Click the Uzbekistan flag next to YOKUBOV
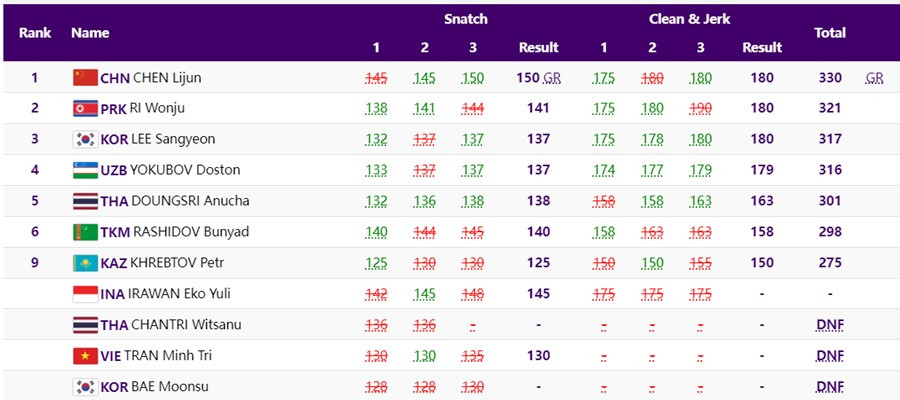This screenshot has height=400, width=900. 84,170
